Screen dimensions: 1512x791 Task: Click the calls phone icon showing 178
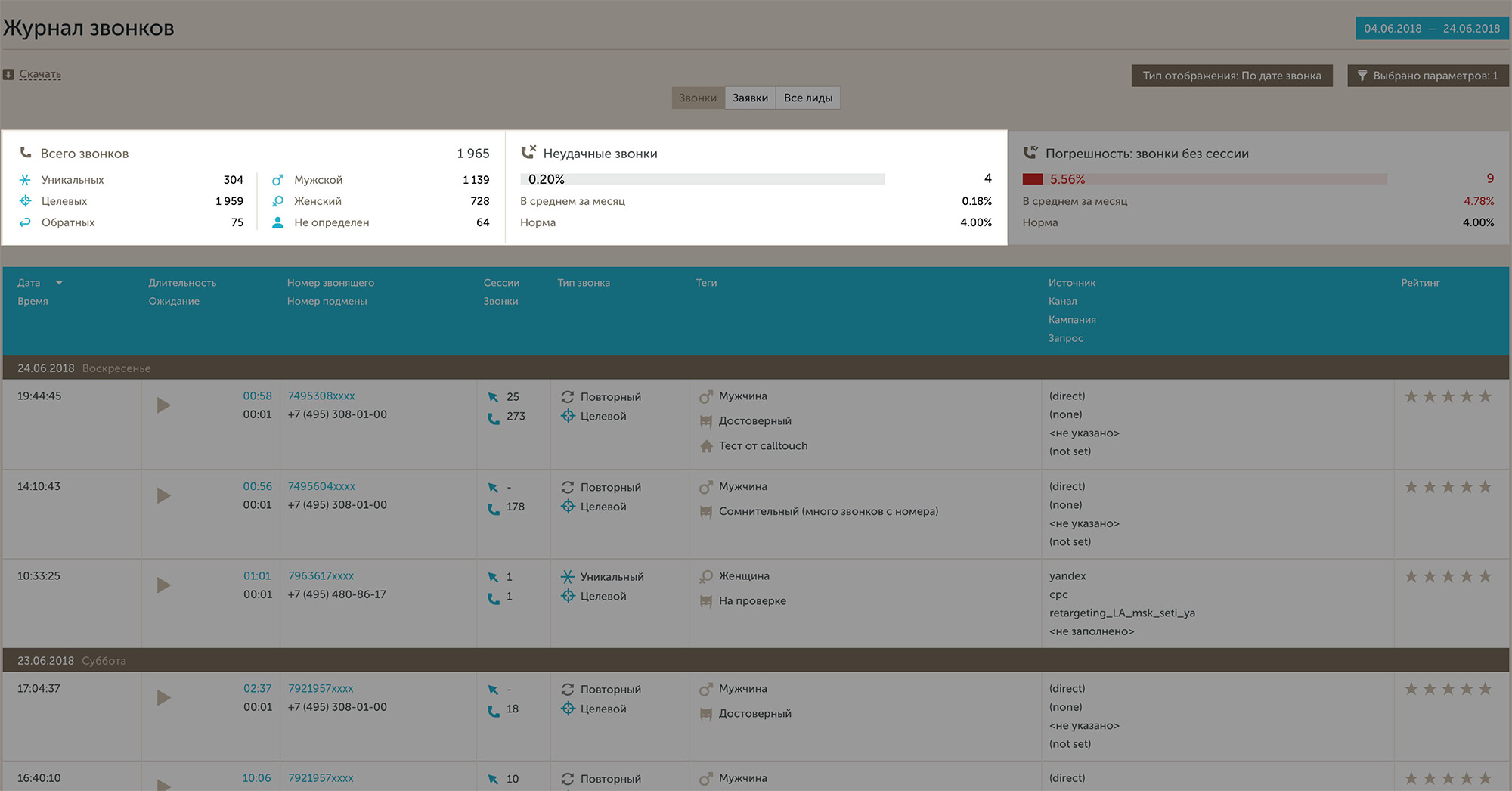[494, 508]
